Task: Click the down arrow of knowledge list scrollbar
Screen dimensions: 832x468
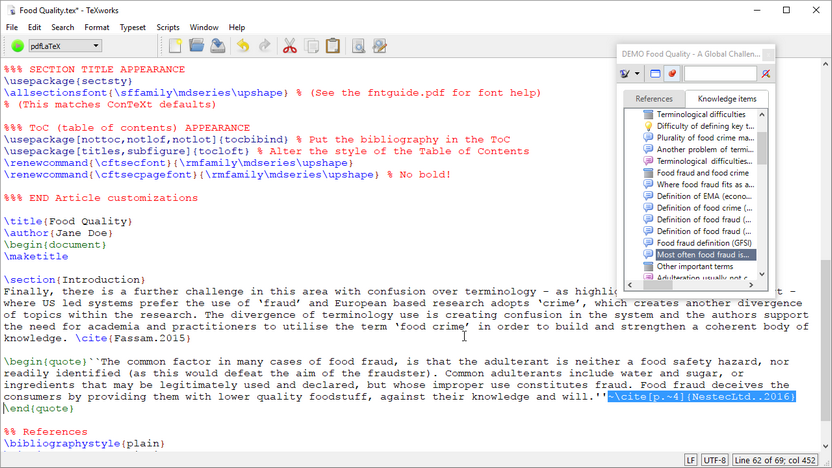Action: click(762, 274)
